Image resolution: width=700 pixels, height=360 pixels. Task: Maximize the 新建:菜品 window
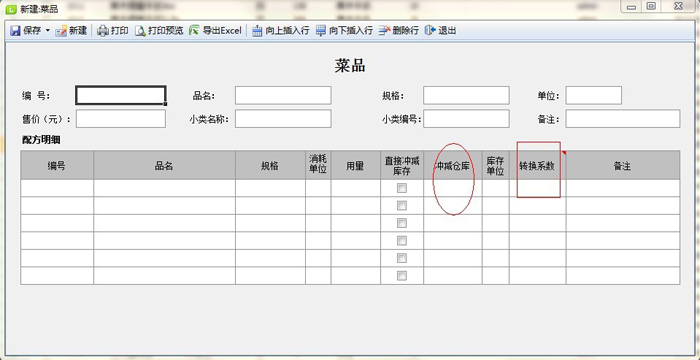click(x=651, y=6)
